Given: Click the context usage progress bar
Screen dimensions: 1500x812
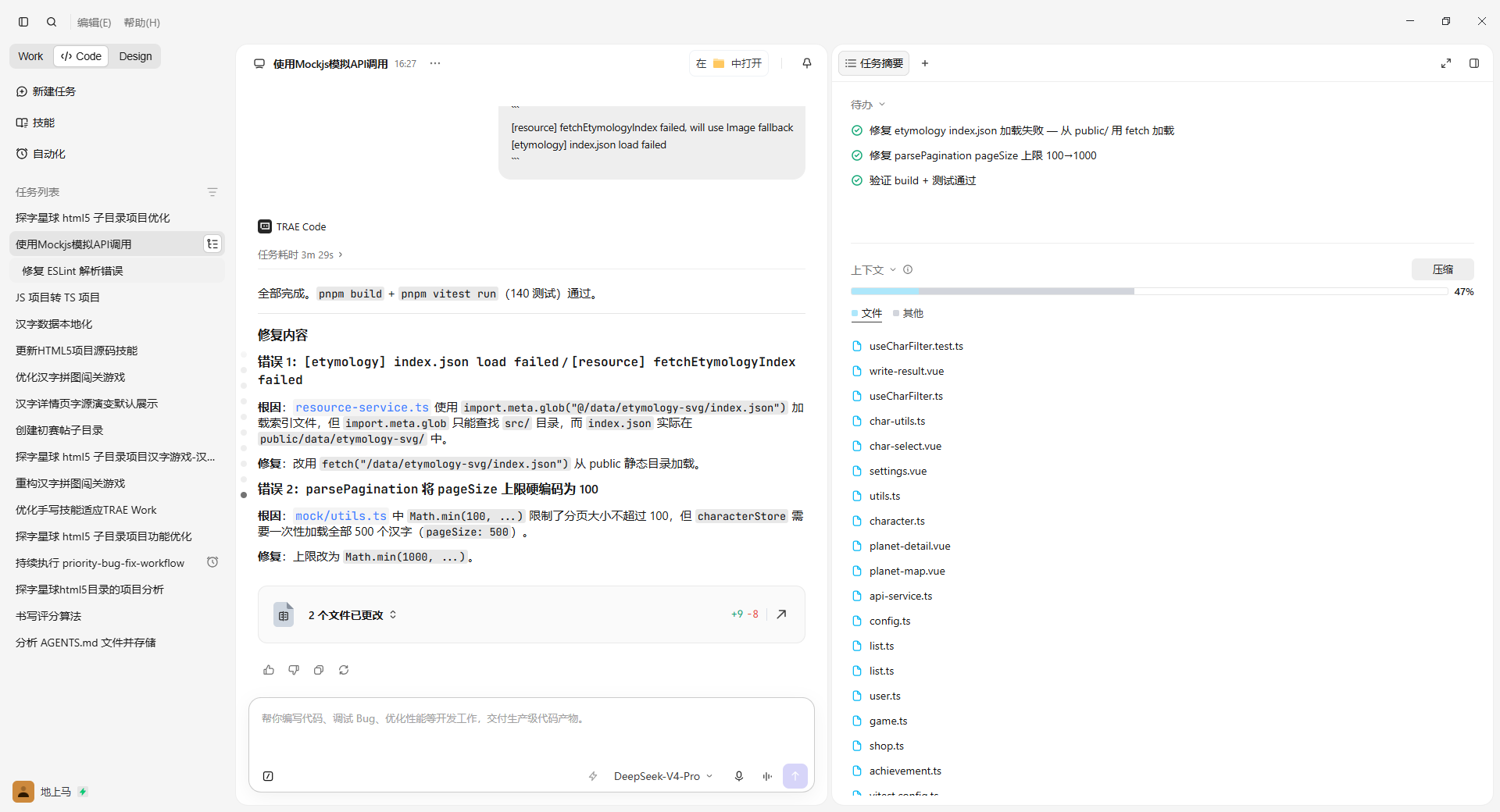Looking at the screenshot, I should point(1149,291).
